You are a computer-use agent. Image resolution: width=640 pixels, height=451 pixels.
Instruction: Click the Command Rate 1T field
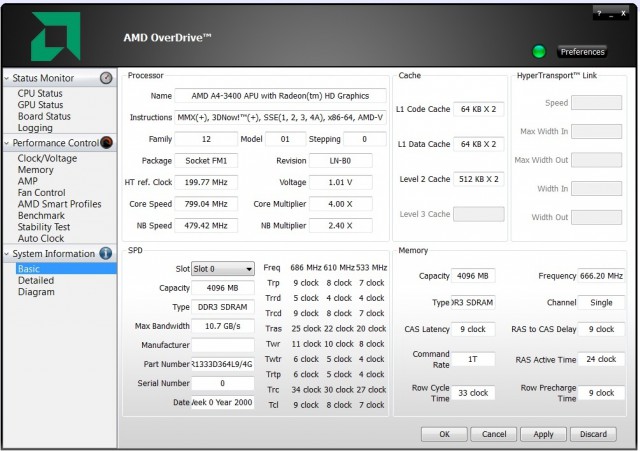(473, 359)
